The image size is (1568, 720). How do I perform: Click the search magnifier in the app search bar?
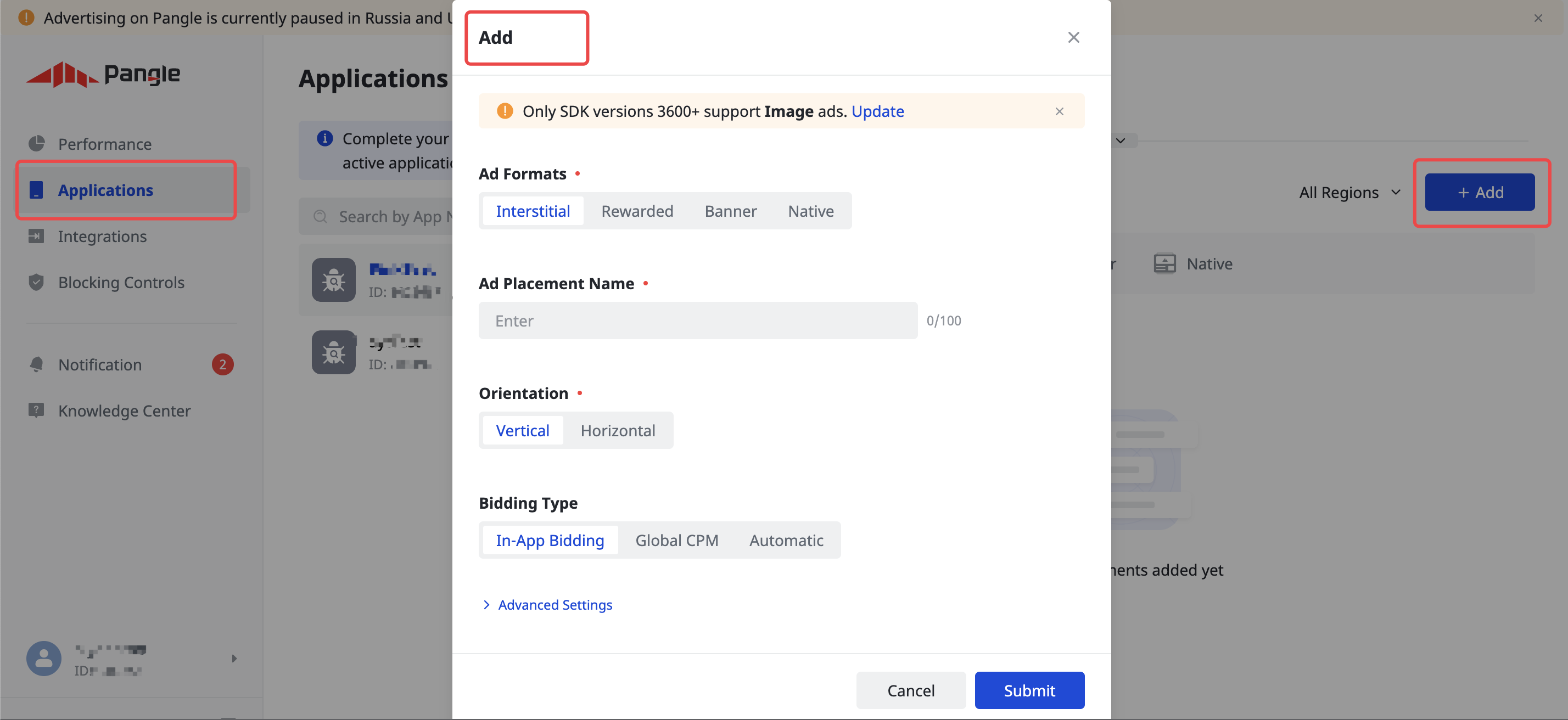[x=320, y=216]
